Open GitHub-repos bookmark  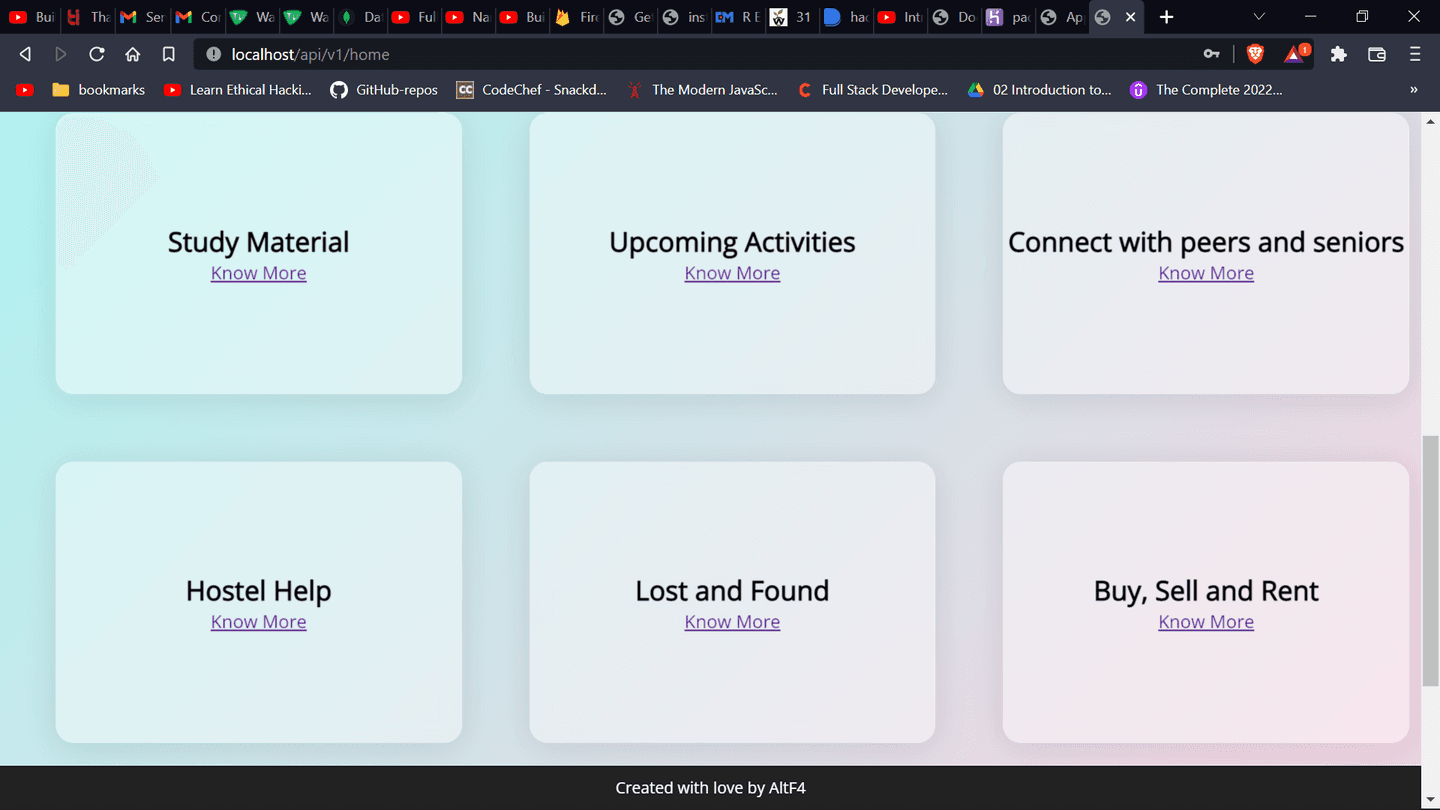pos(384,90)
